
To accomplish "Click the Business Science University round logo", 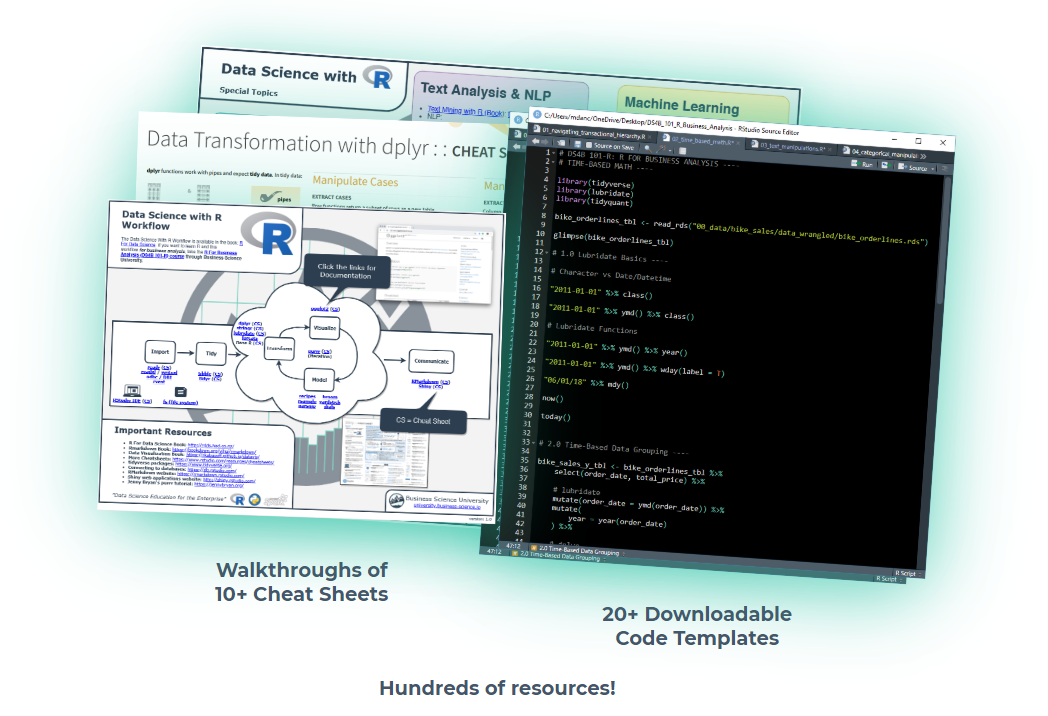I will pos(396,500).
